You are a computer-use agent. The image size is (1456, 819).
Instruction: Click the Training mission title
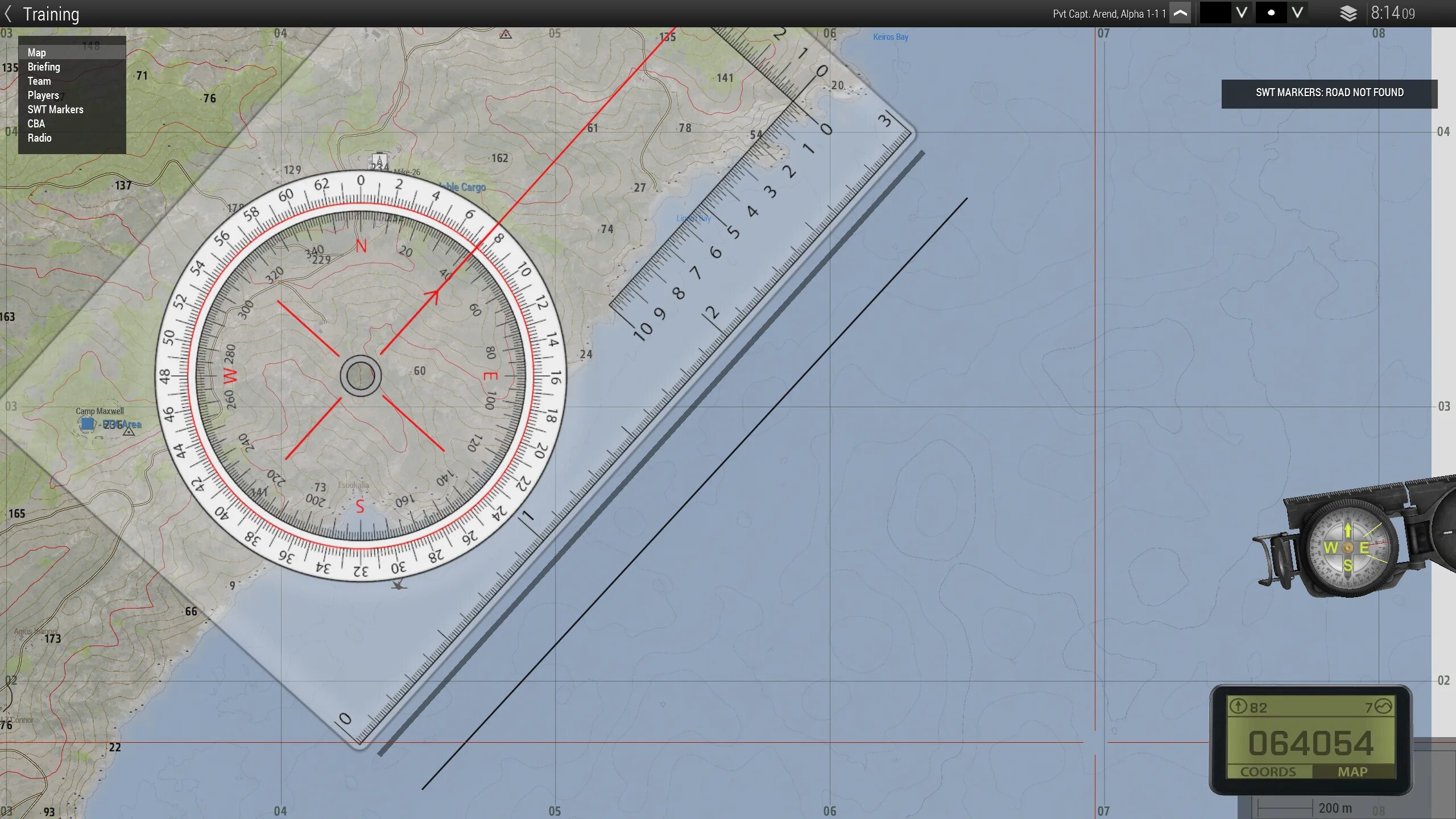coord(51,14)
